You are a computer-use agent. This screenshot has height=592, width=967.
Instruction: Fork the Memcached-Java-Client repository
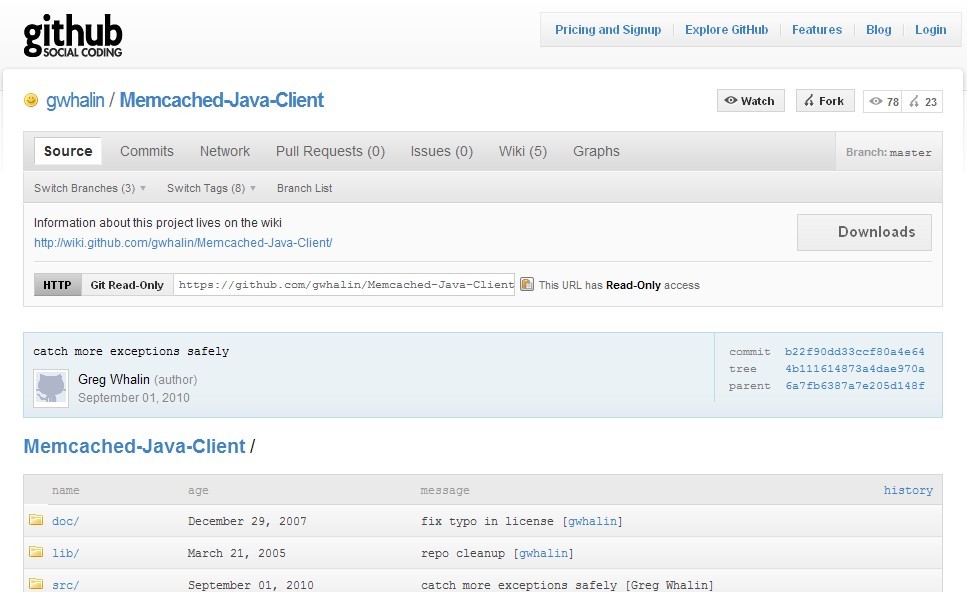click(x=825, y=101)
